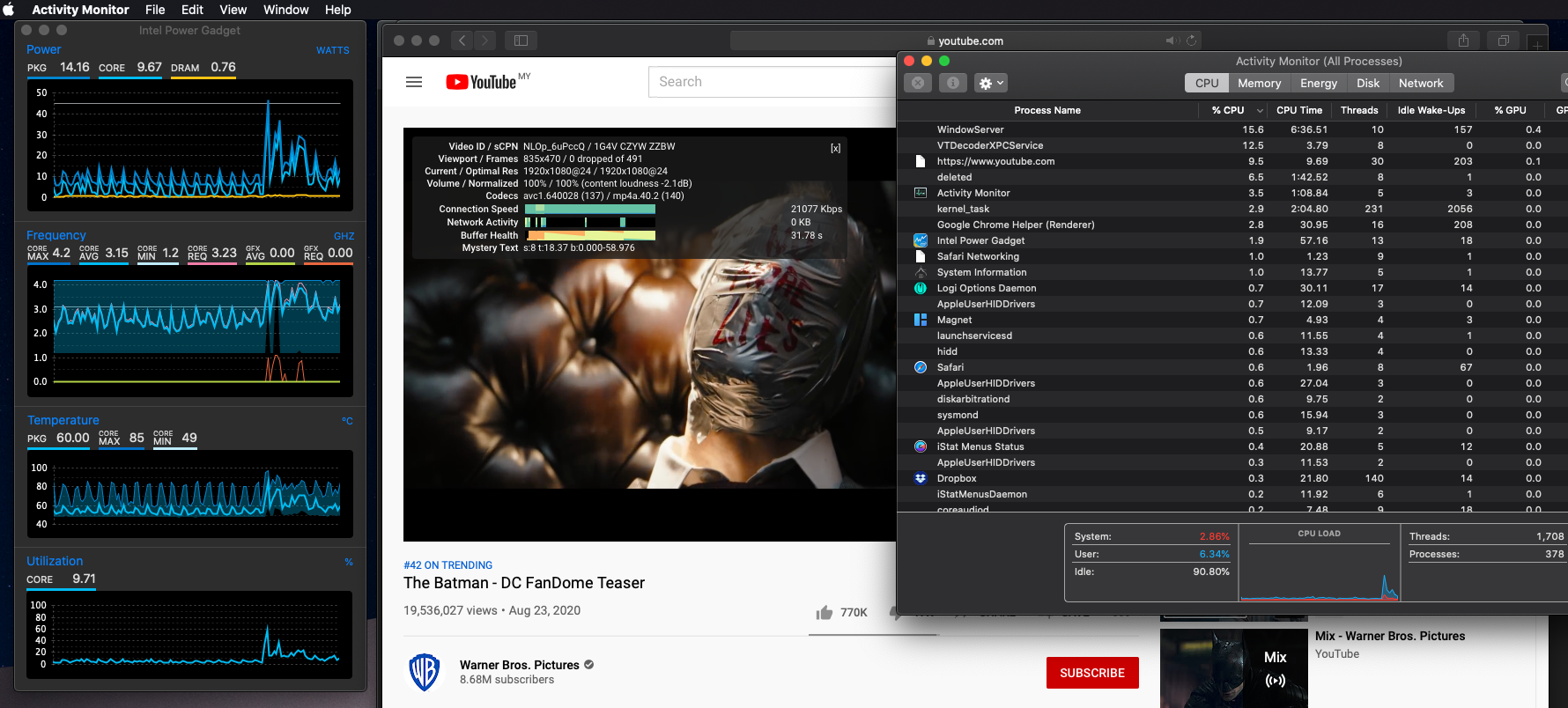Click the Batman teaser video player
Image resolution: width=1568 pixels, height=708 pixels.
(649, 335)
